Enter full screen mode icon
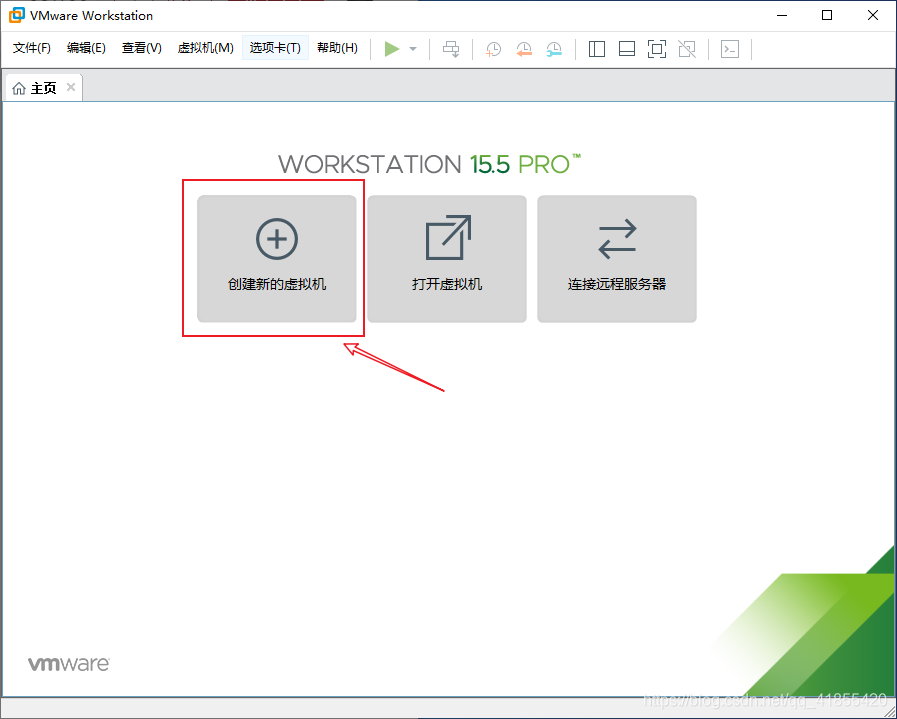Viewport: 897px width, 719px height. coord(657,49)
